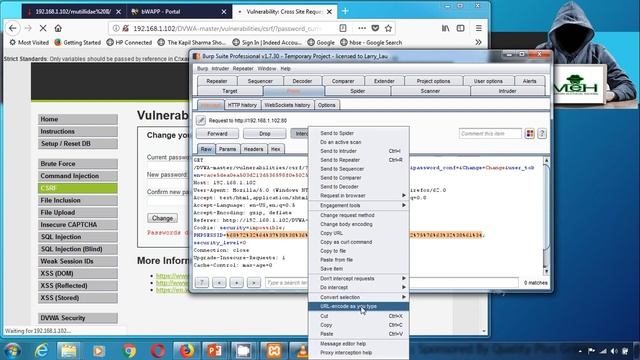Open the Decoder tab

[302, 81]
